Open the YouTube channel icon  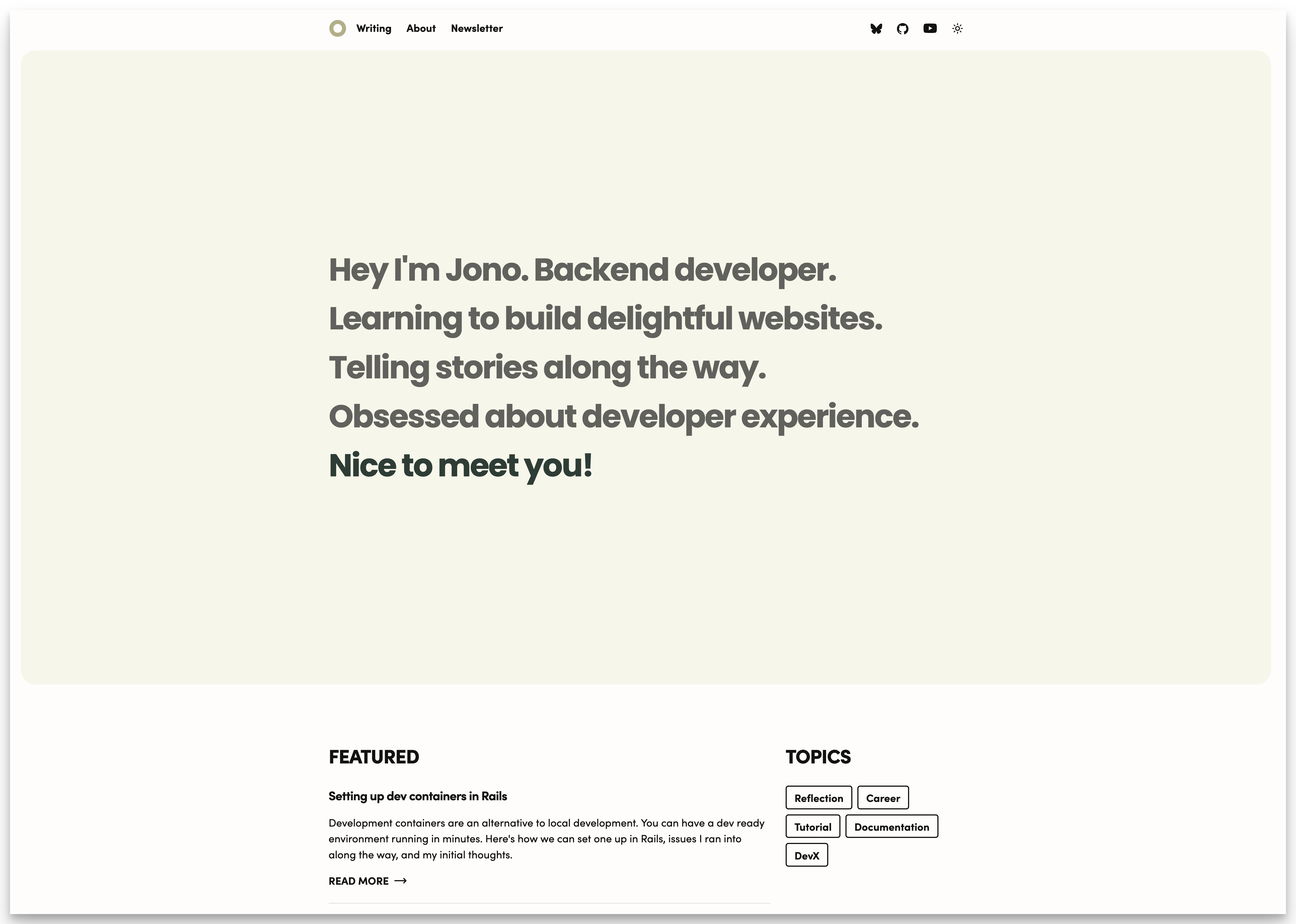[930, 29]
